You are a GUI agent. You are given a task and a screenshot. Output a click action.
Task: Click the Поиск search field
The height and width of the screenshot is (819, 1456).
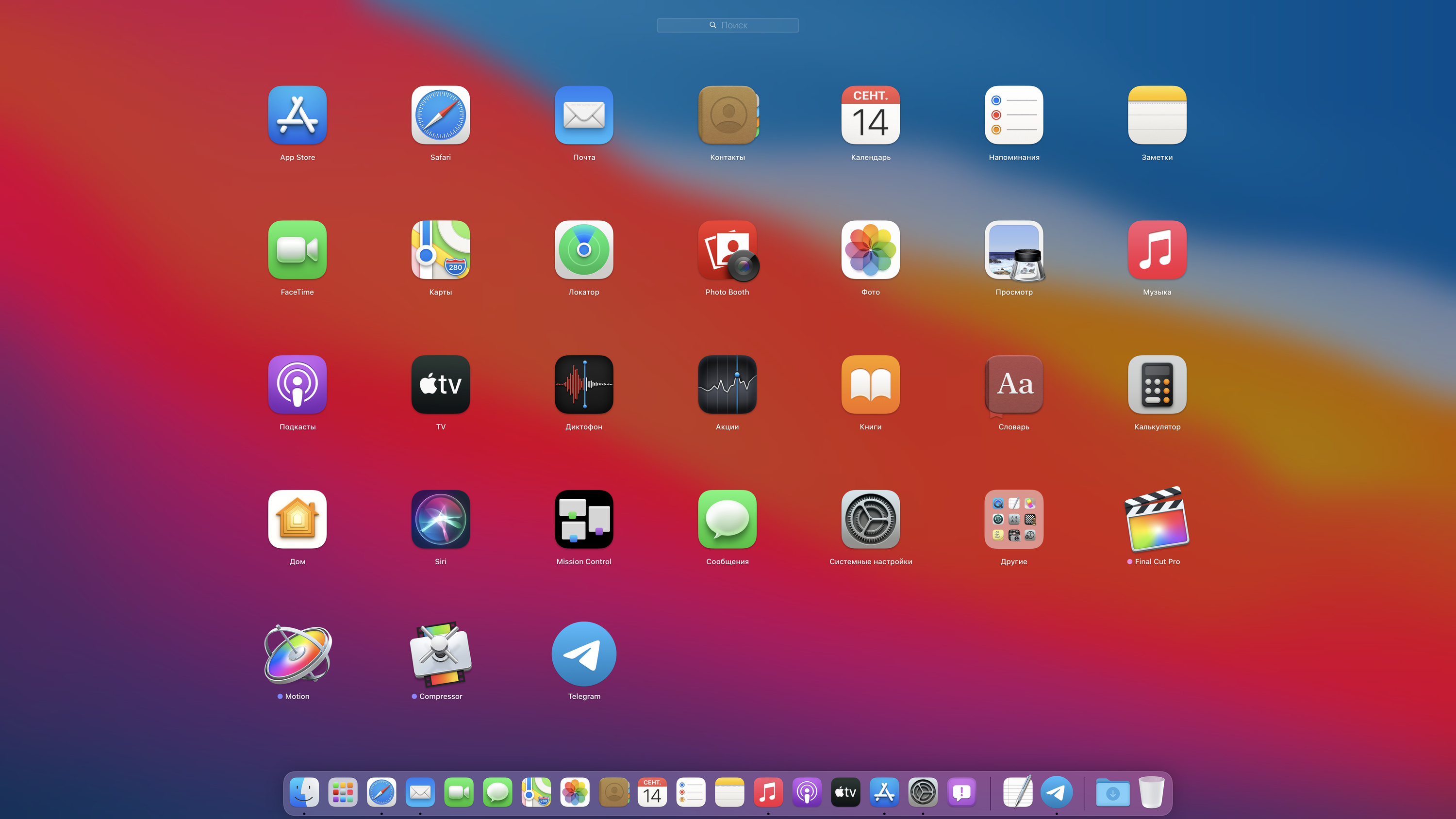pyautogui.click(x=728, y=25)
